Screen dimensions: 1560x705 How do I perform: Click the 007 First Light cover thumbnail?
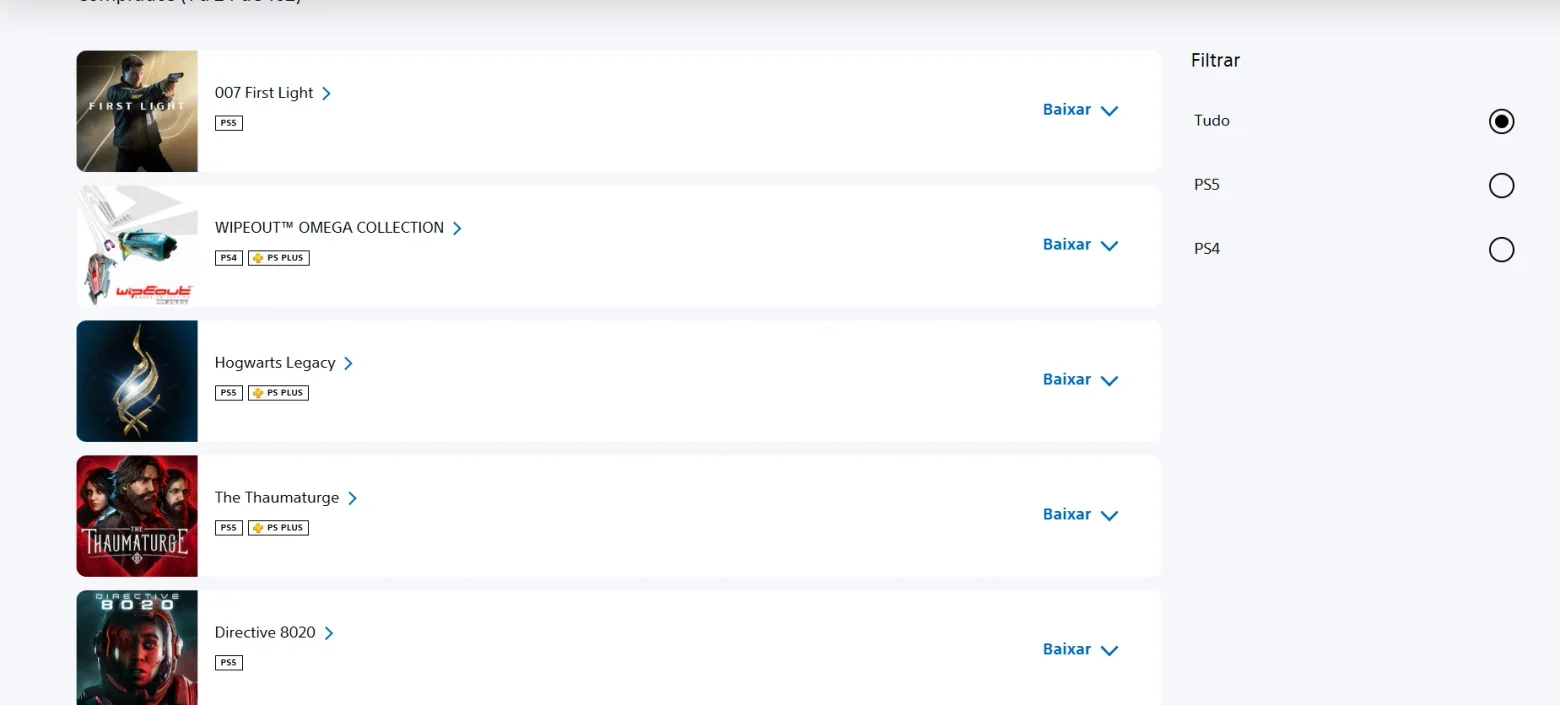[x=137, y=111]
